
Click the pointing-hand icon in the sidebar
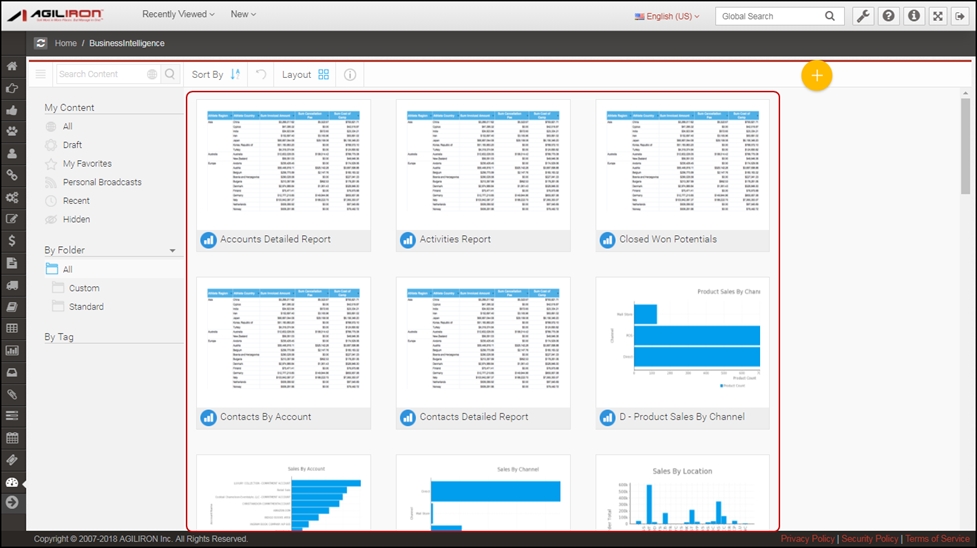coord(12,89)
